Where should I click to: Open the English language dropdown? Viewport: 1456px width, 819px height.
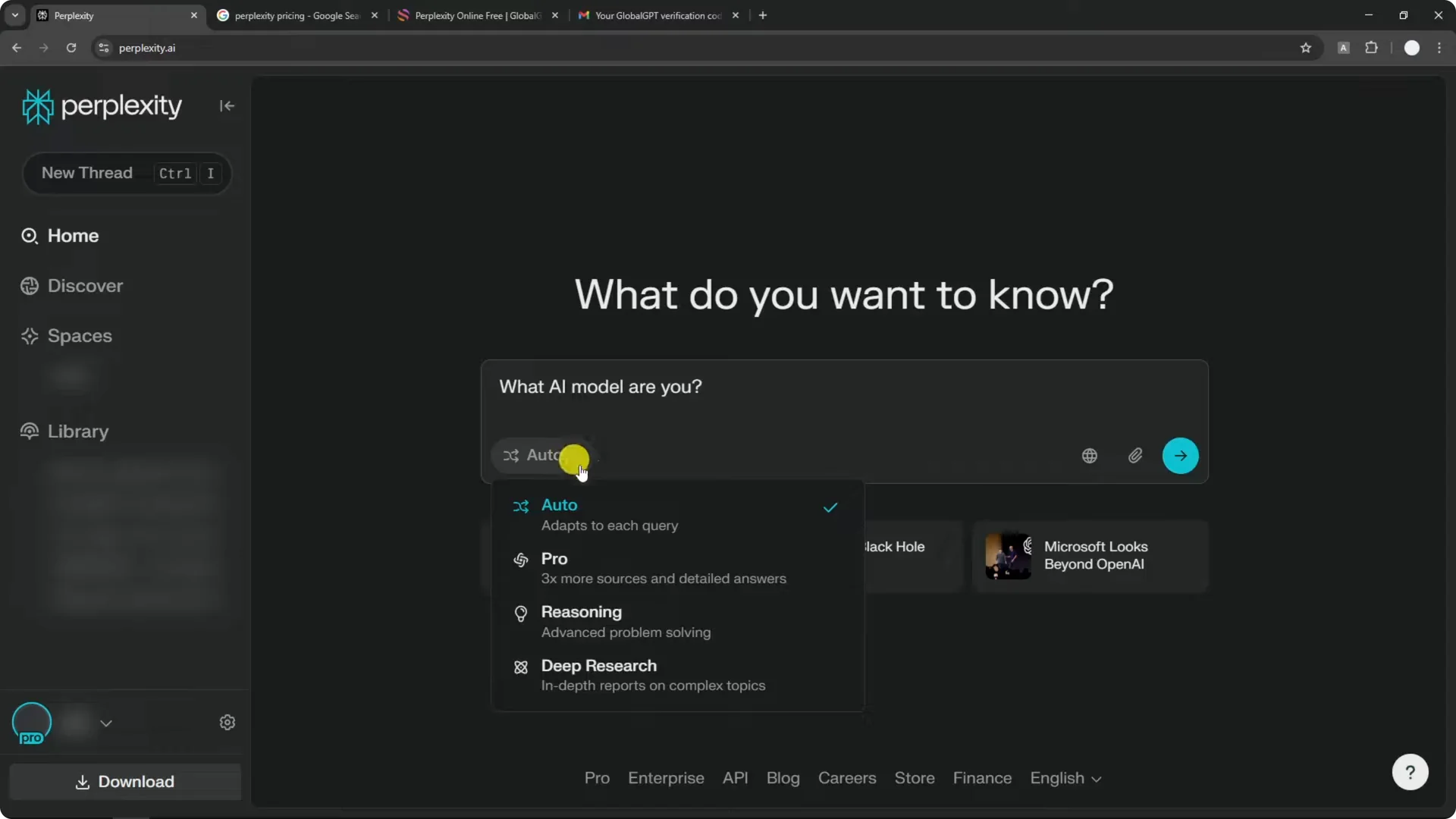pos(1066,778)
